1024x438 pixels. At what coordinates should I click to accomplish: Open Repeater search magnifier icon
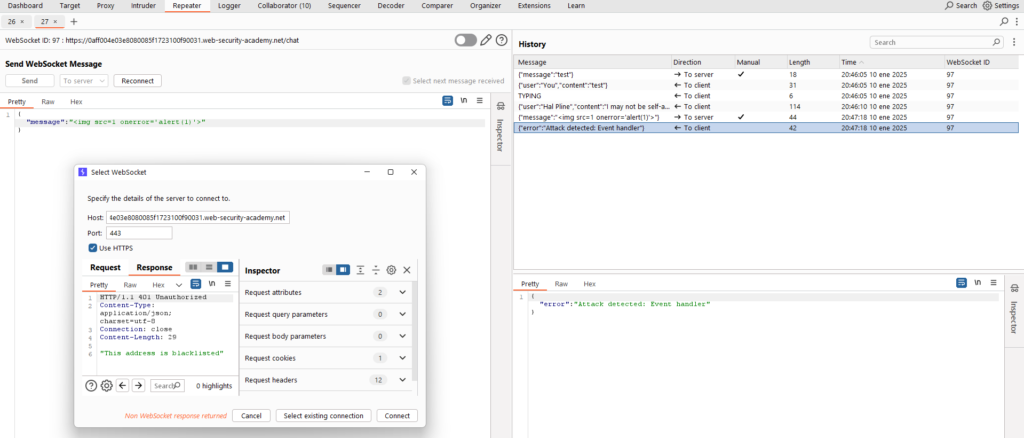point(1004,22)
